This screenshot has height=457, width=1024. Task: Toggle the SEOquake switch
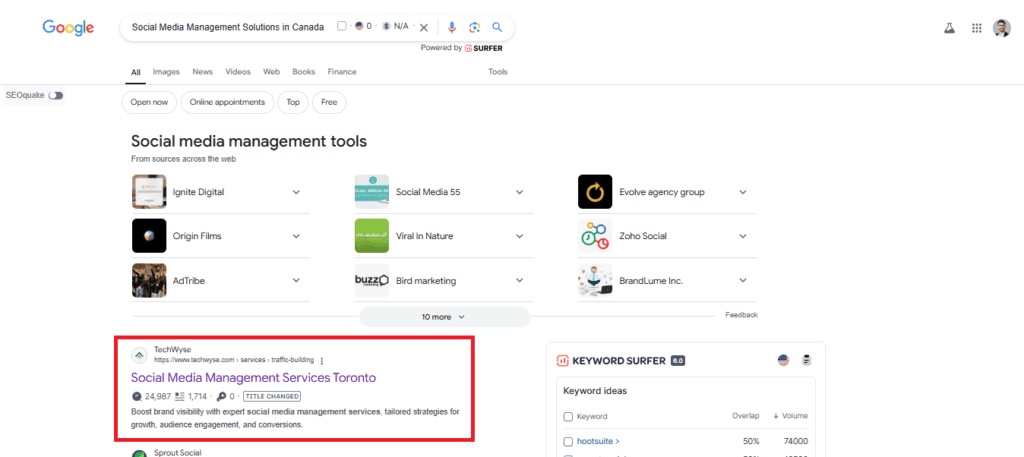(x=55, y=95)
